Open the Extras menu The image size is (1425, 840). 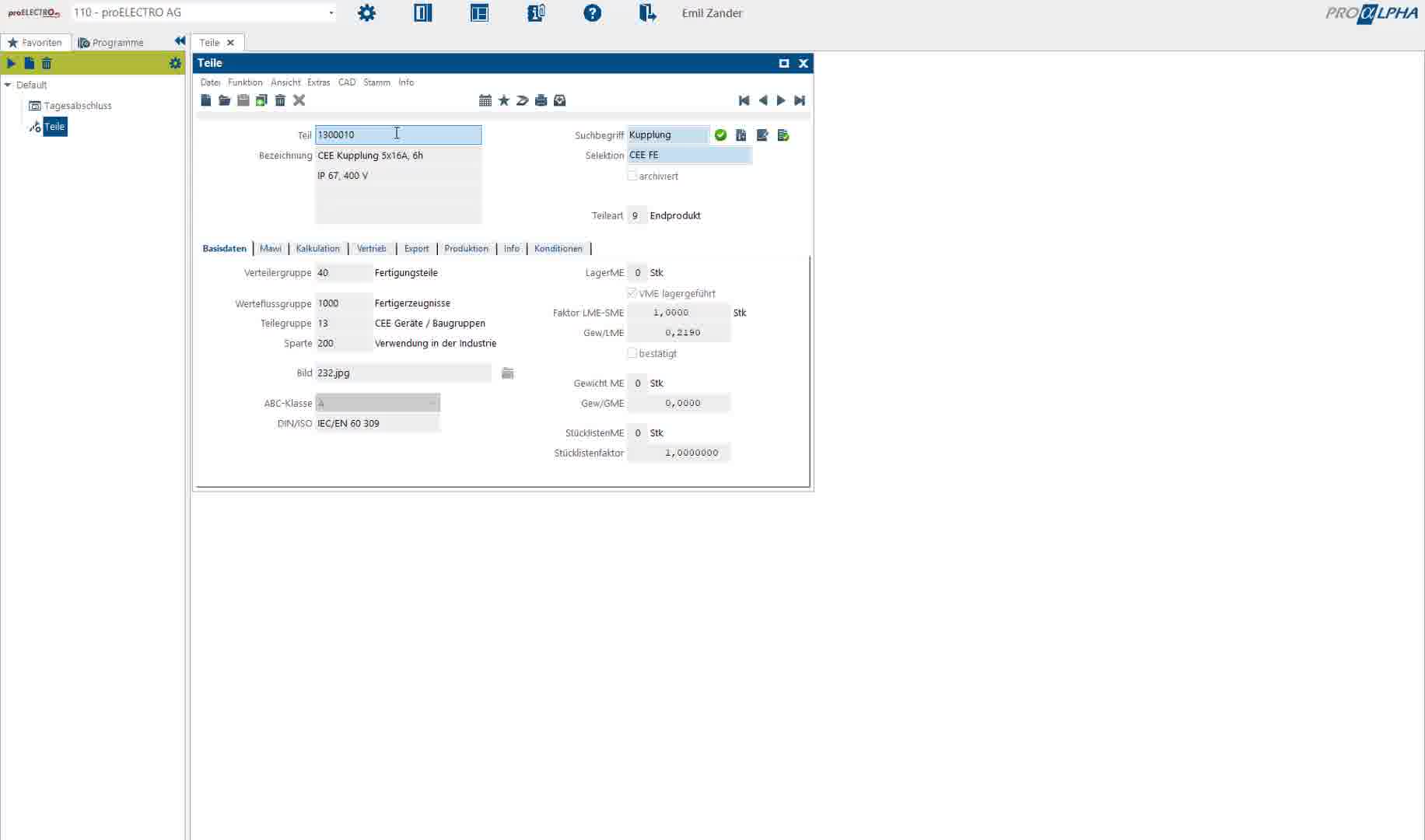(x=319, y=82)
